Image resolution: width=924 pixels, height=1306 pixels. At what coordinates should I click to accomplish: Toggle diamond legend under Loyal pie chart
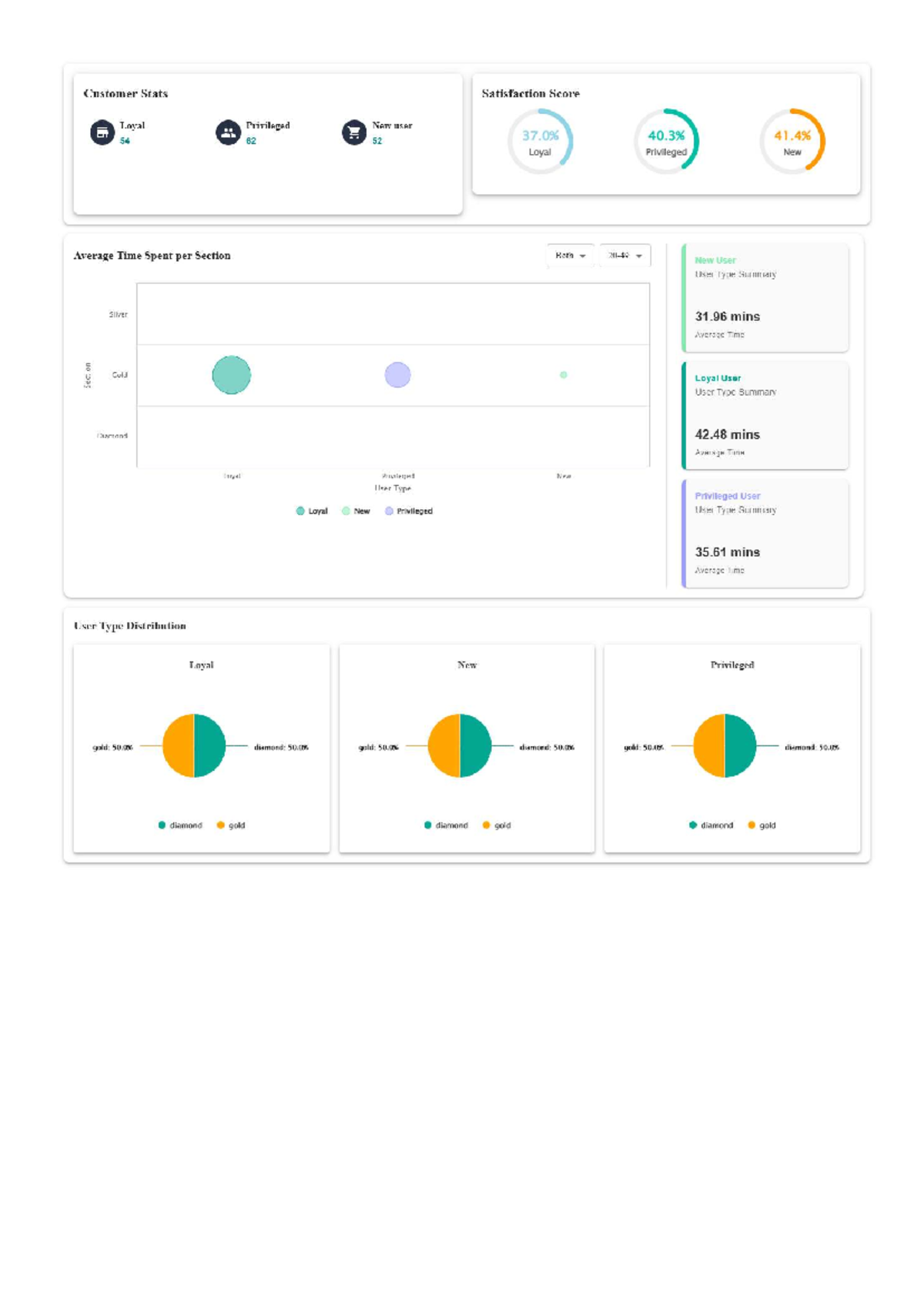(180, 825)
